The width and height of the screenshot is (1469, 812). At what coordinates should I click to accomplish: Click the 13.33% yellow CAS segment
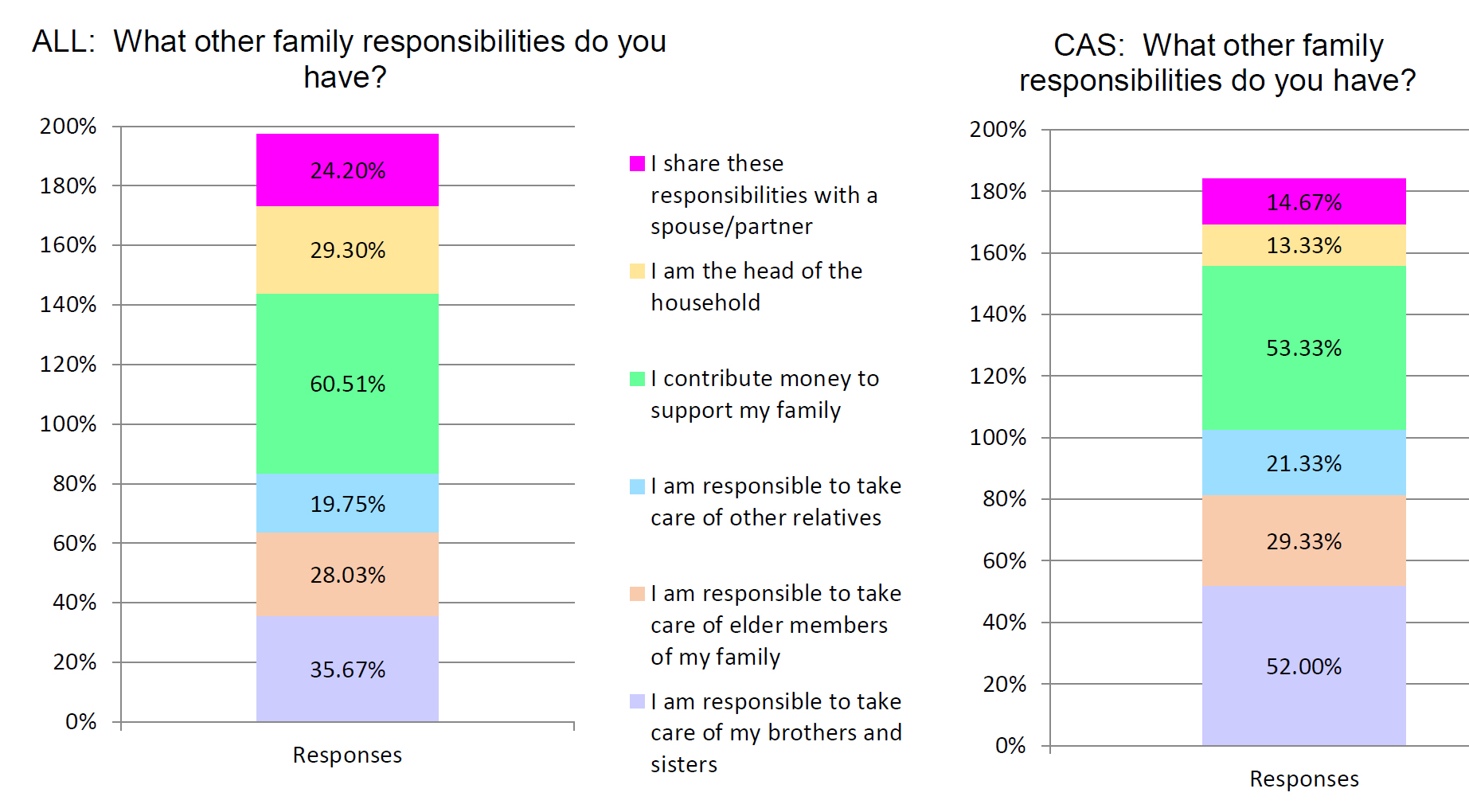tap(1303, 245)
